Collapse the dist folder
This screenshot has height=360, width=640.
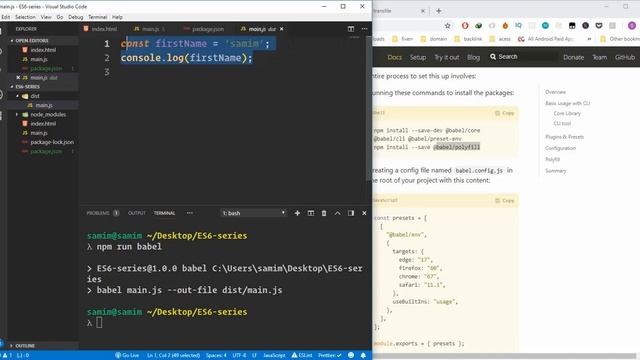pyautogui.click(x=35, y=96)
